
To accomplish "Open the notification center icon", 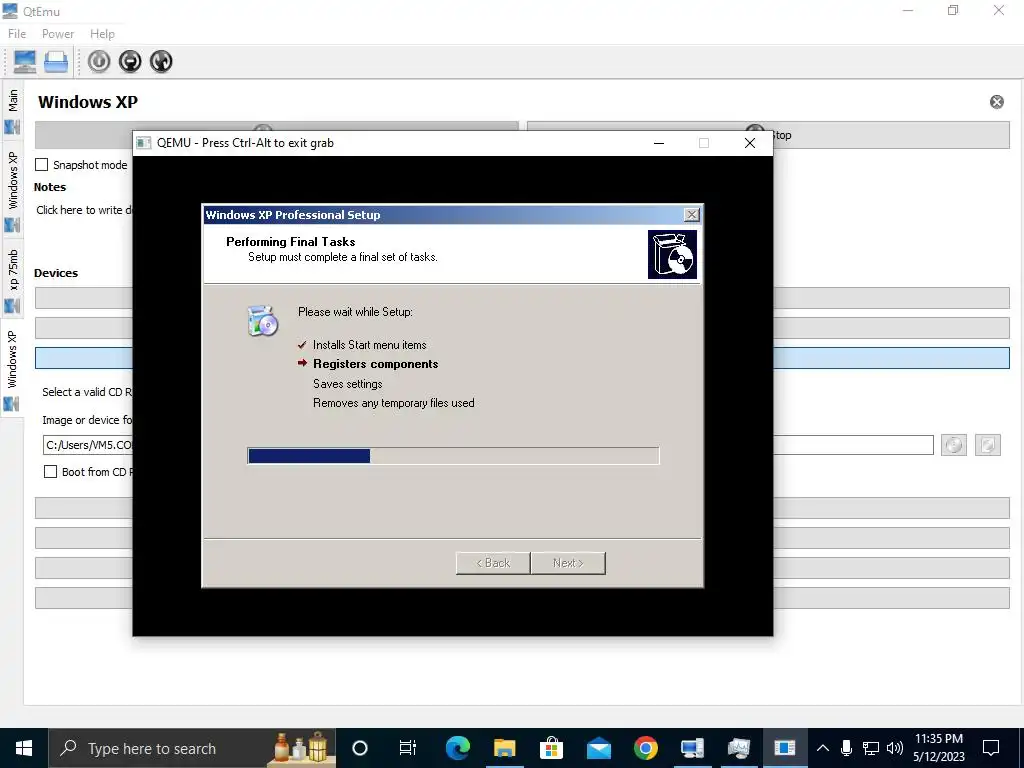I will tap(991, 748).
